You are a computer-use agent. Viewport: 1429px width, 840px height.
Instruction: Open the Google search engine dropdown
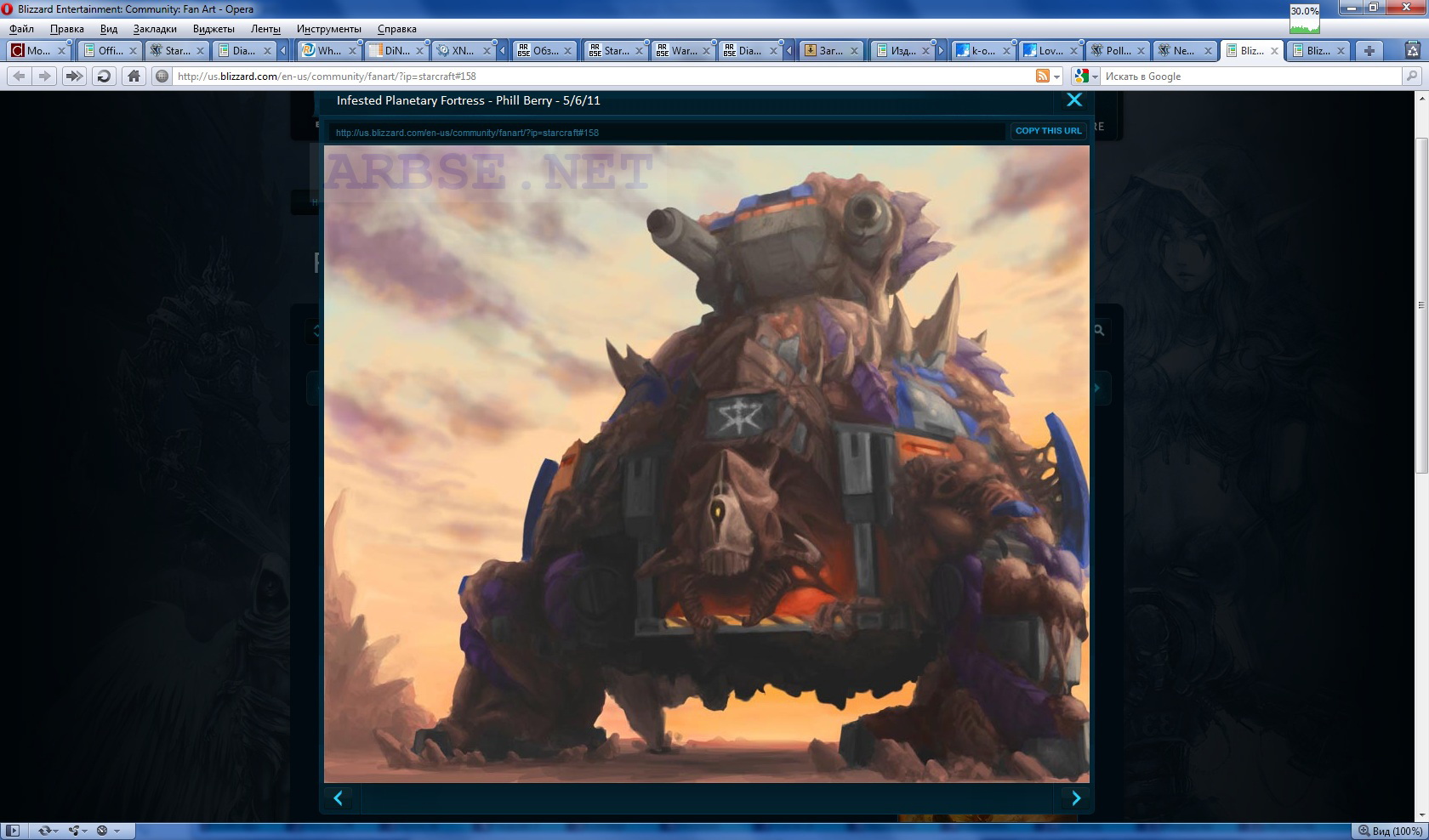pyautogui.click(x=1086, y=76)
